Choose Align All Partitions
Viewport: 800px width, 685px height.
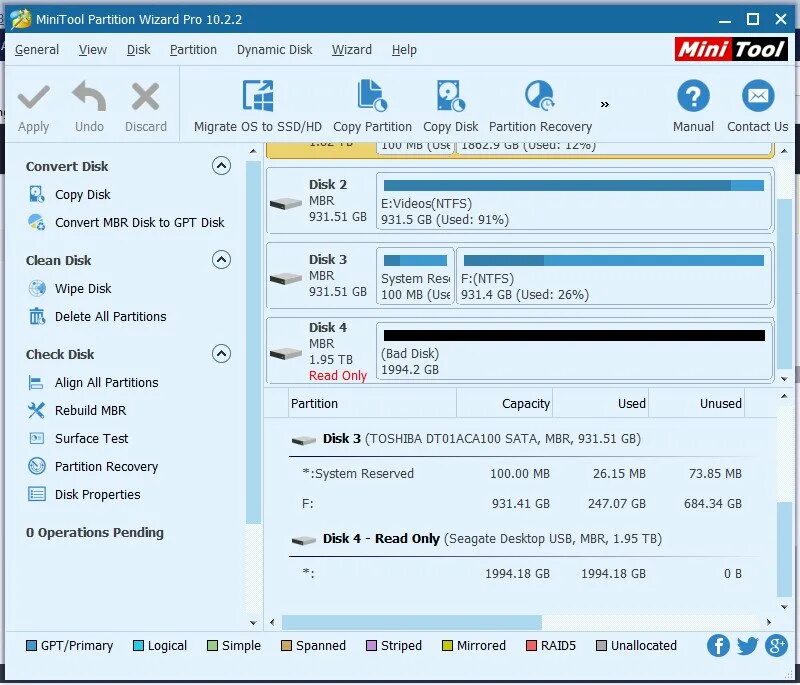[x=106, y=383]
